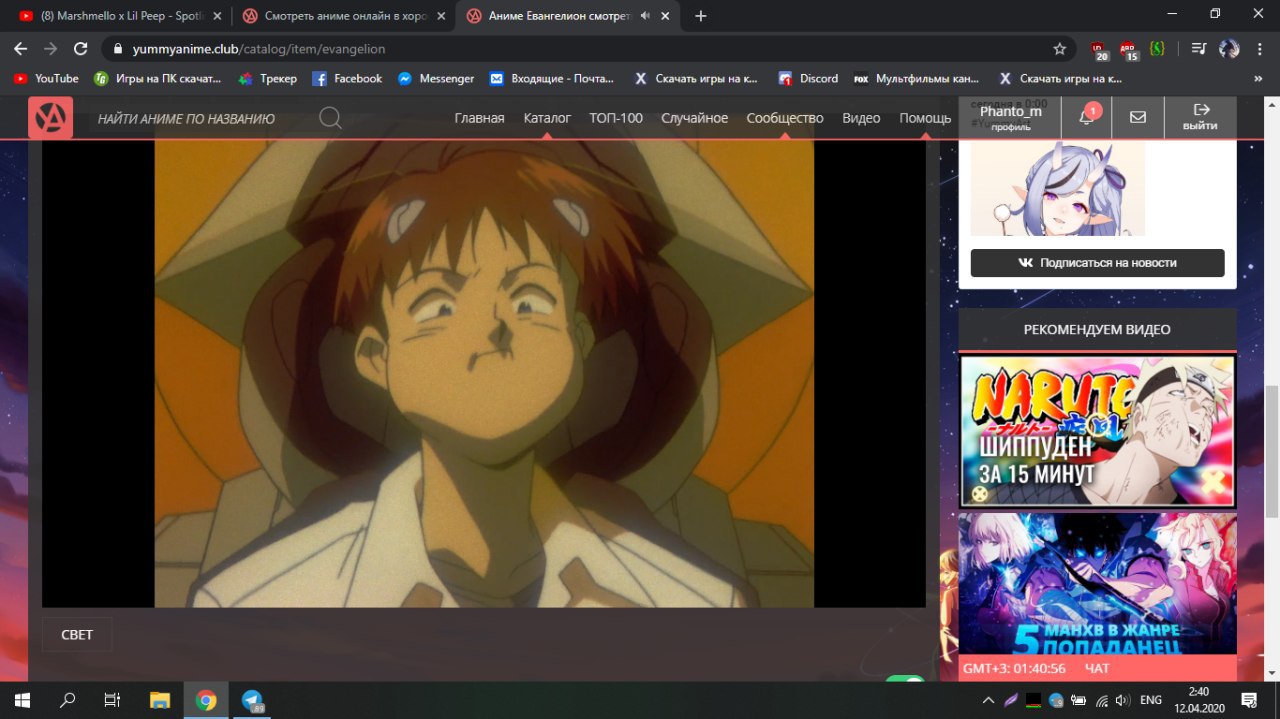Open Discord bookmark
Image resolution: width=1280 pixels, height=719 pixels.
tap(808, 78)
